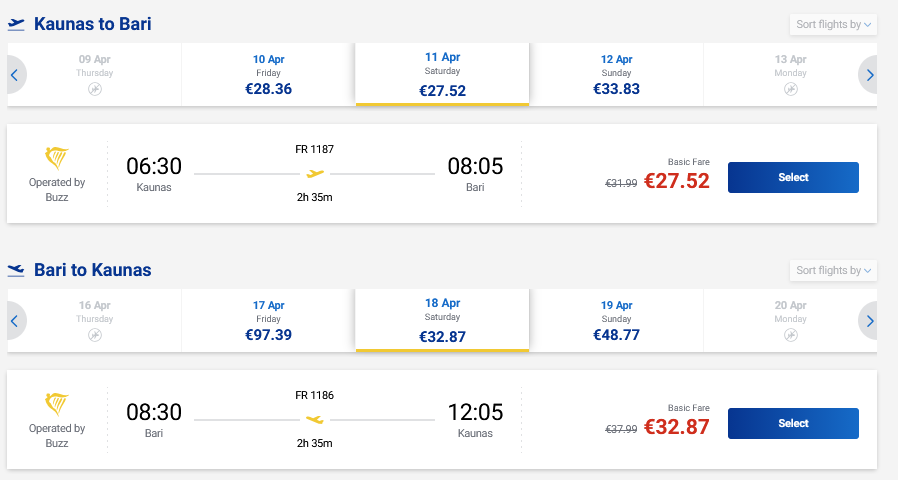Show later dates for Bari to Kaunas
Viewport: 898px width, 480px height.
[870, 321]
